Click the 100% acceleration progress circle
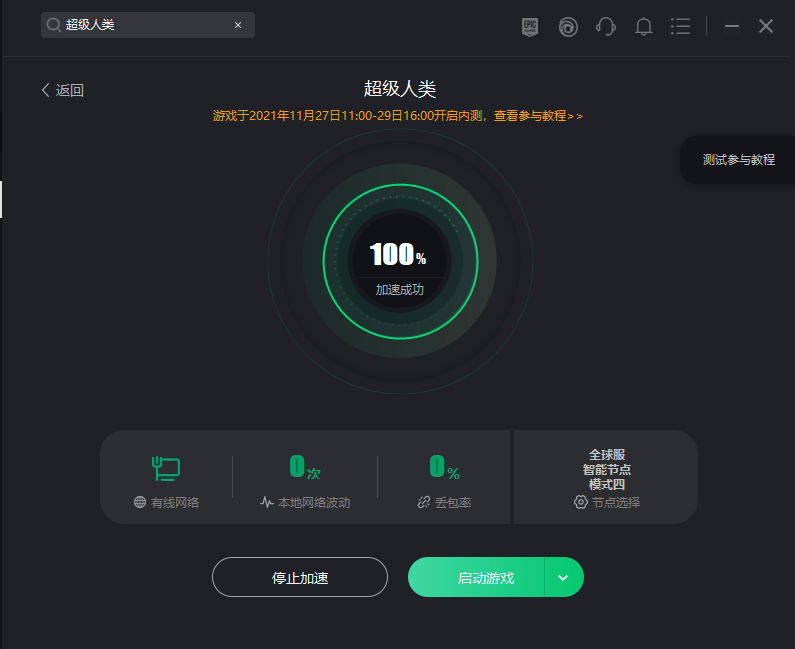 pos(400,261)
